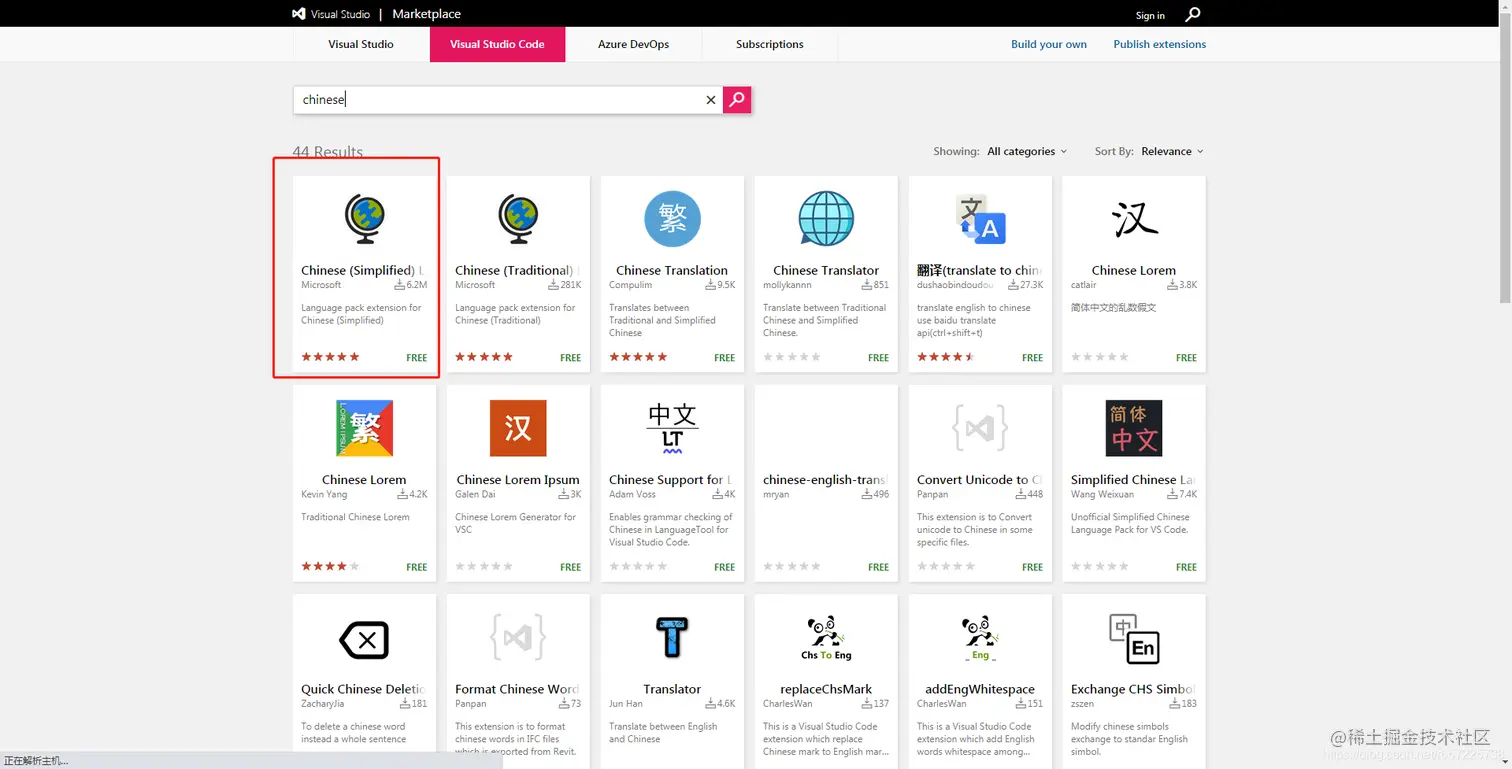The height and width of the screenshot is (769, 1512).
Task: Open Publish extensions link
Action: point(1159,44)
